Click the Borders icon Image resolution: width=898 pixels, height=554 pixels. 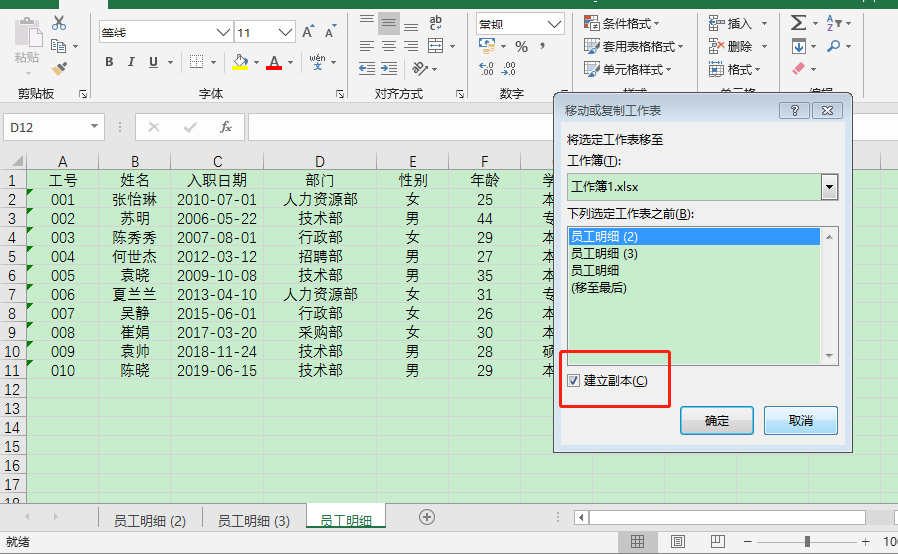(x=196, y=62)
